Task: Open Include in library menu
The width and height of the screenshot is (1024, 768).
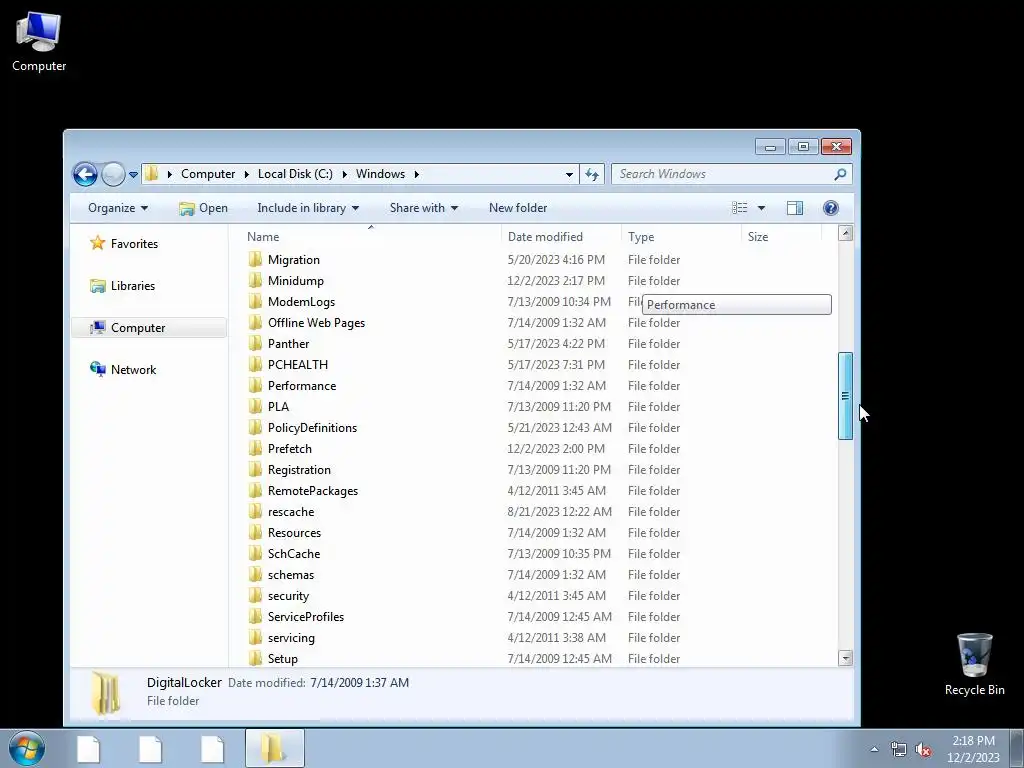Action: click(x=308, y=208)
